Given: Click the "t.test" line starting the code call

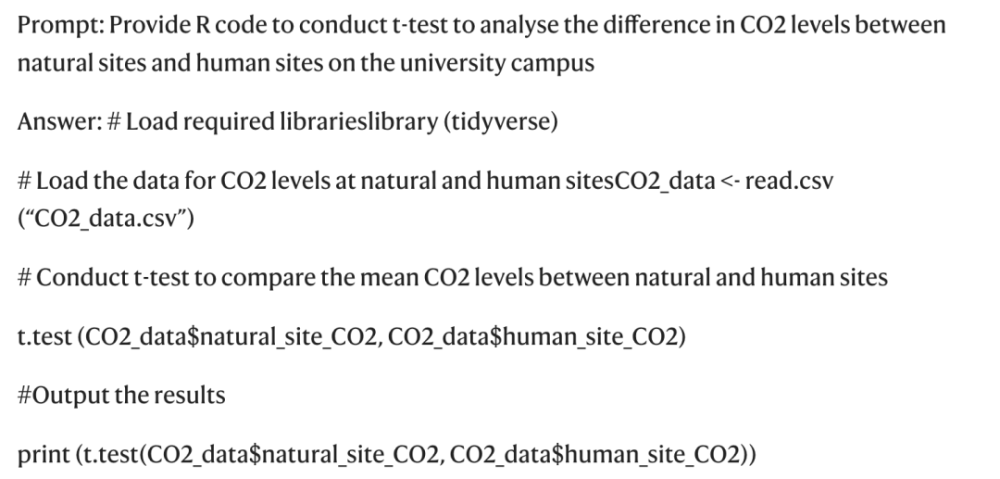Looking at the screenshot, I should click(351, 336).
